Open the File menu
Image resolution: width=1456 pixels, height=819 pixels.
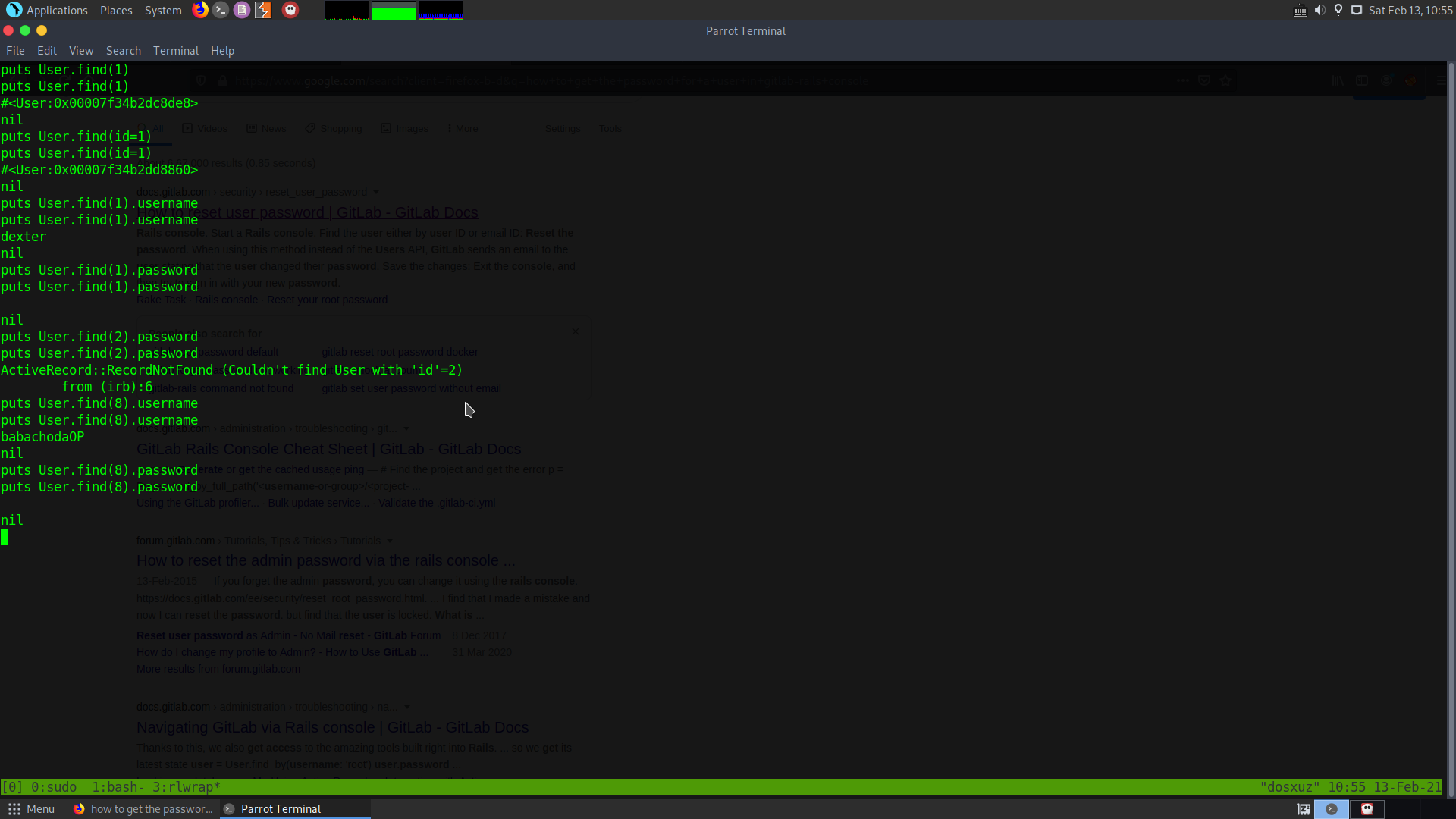pyautogui.click(x=15, y=51)
